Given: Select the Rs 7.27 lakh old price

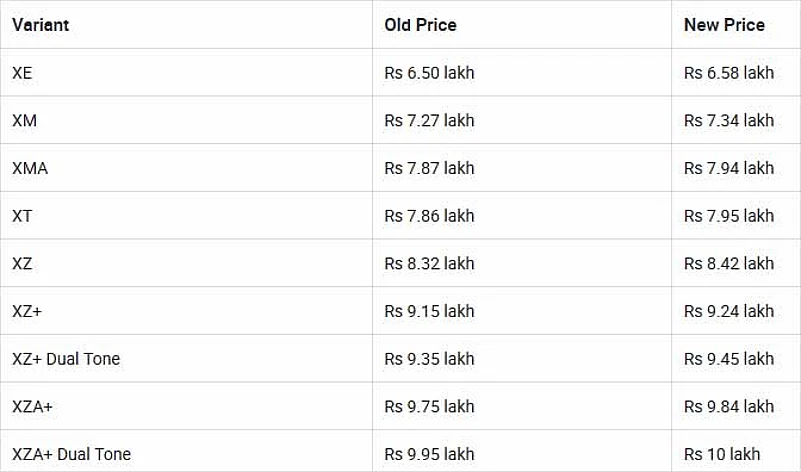Looking at the screenshot, I should tap(429, 121).
